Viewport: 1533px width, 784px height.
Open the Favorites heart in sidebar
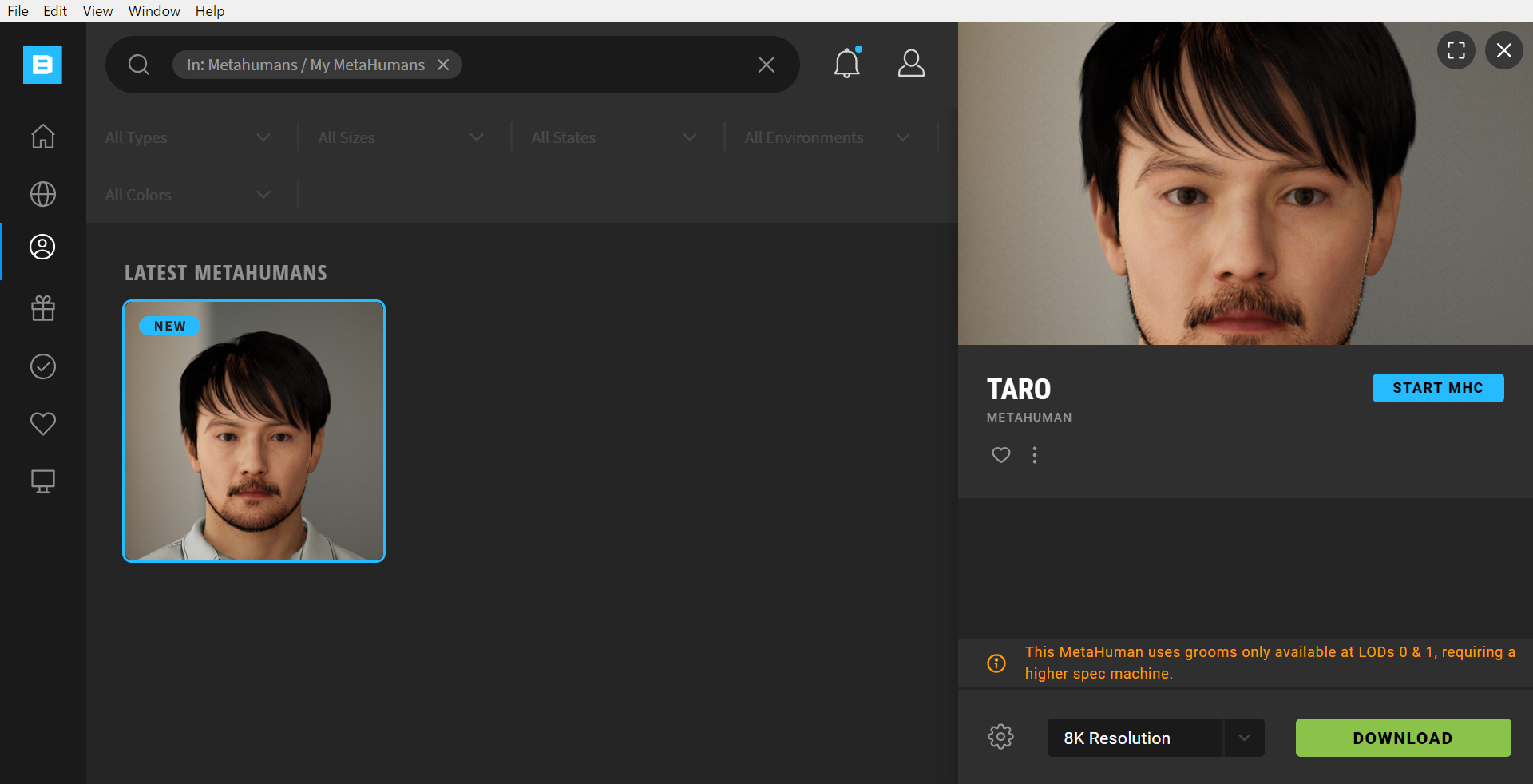43,423
